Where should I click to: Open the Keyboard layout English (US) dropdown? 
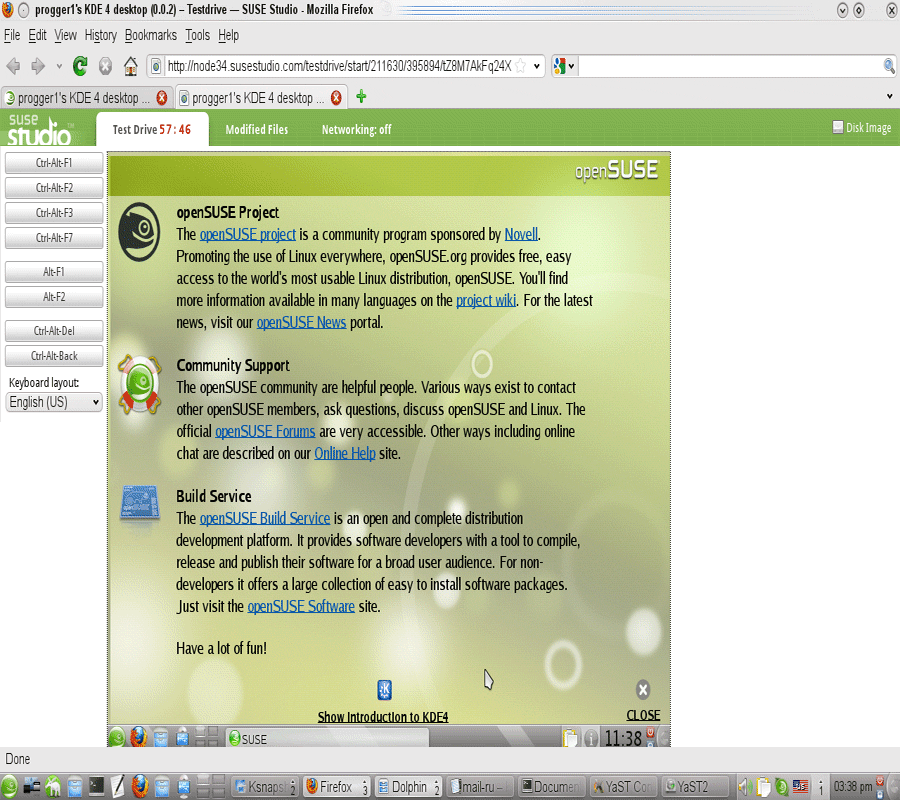[54, 402]
